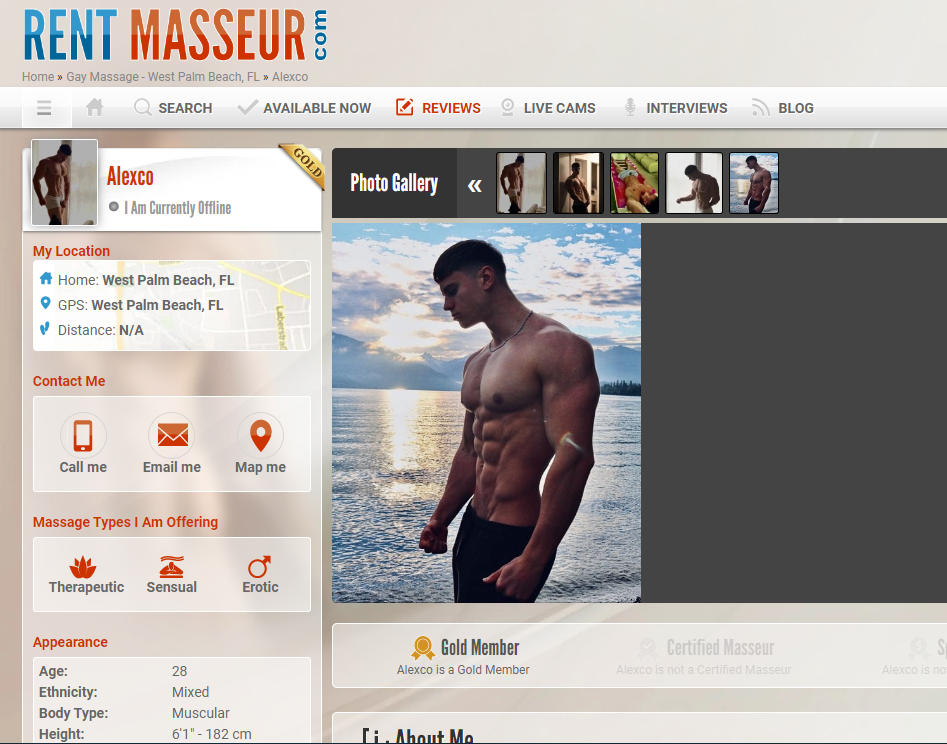Open Gay Massage - West Palm Beach breadcrumb
Image resolution: width=947 pixels, height=744 pixels.
[163, 77]
